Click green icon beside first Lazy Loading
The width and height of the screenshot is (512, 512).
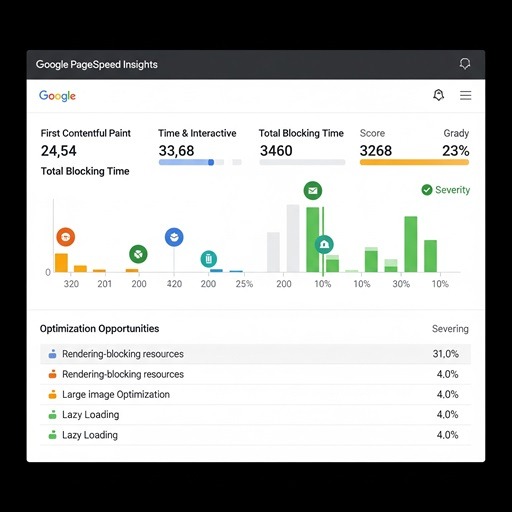coord(52,415)
